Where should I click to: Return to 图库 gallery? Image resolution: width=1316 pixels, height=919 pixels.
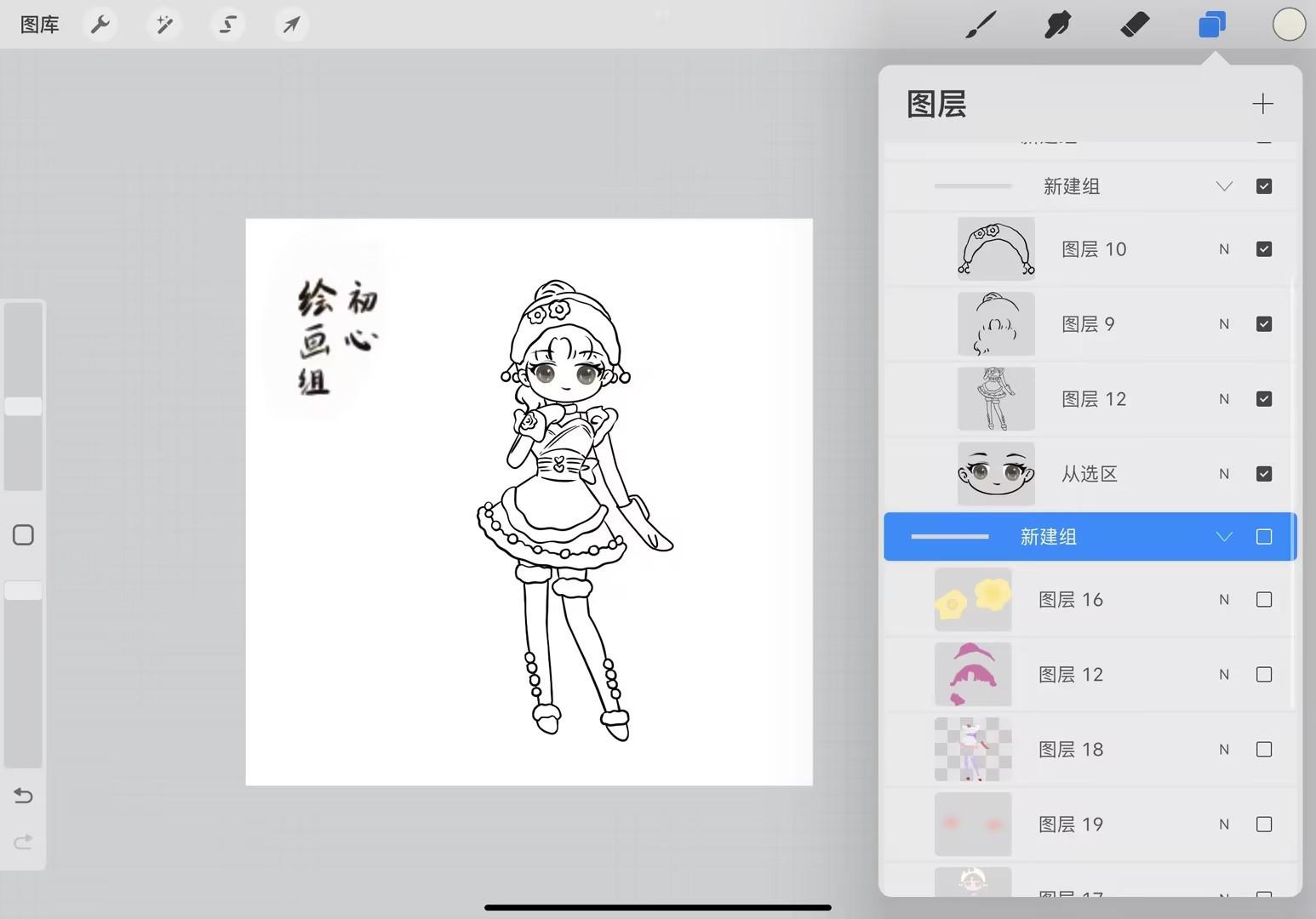pos(39,25)
